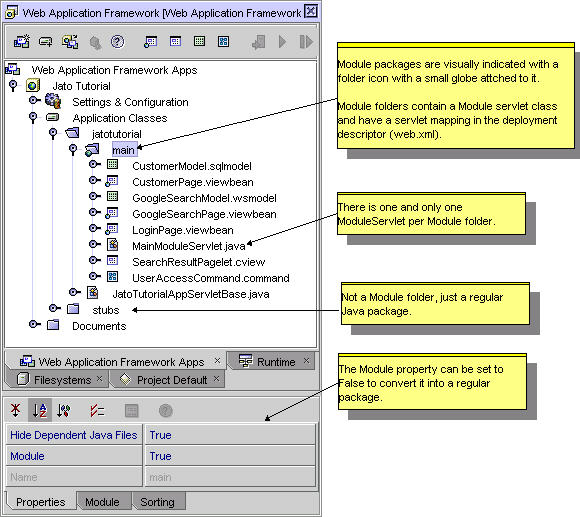Open the Properties sheet tab

click(41, 502)
